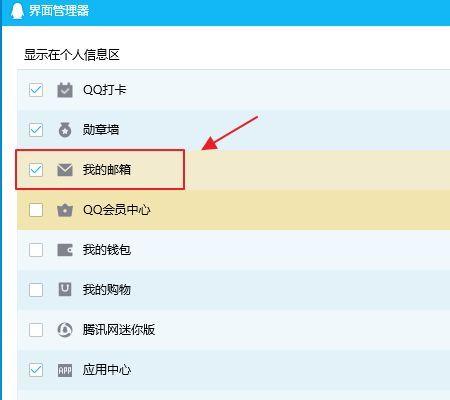Viewport: 450px width, 400px height.
Task: Enable the QQ会员中心 checkbox
Action: point(36,210)
